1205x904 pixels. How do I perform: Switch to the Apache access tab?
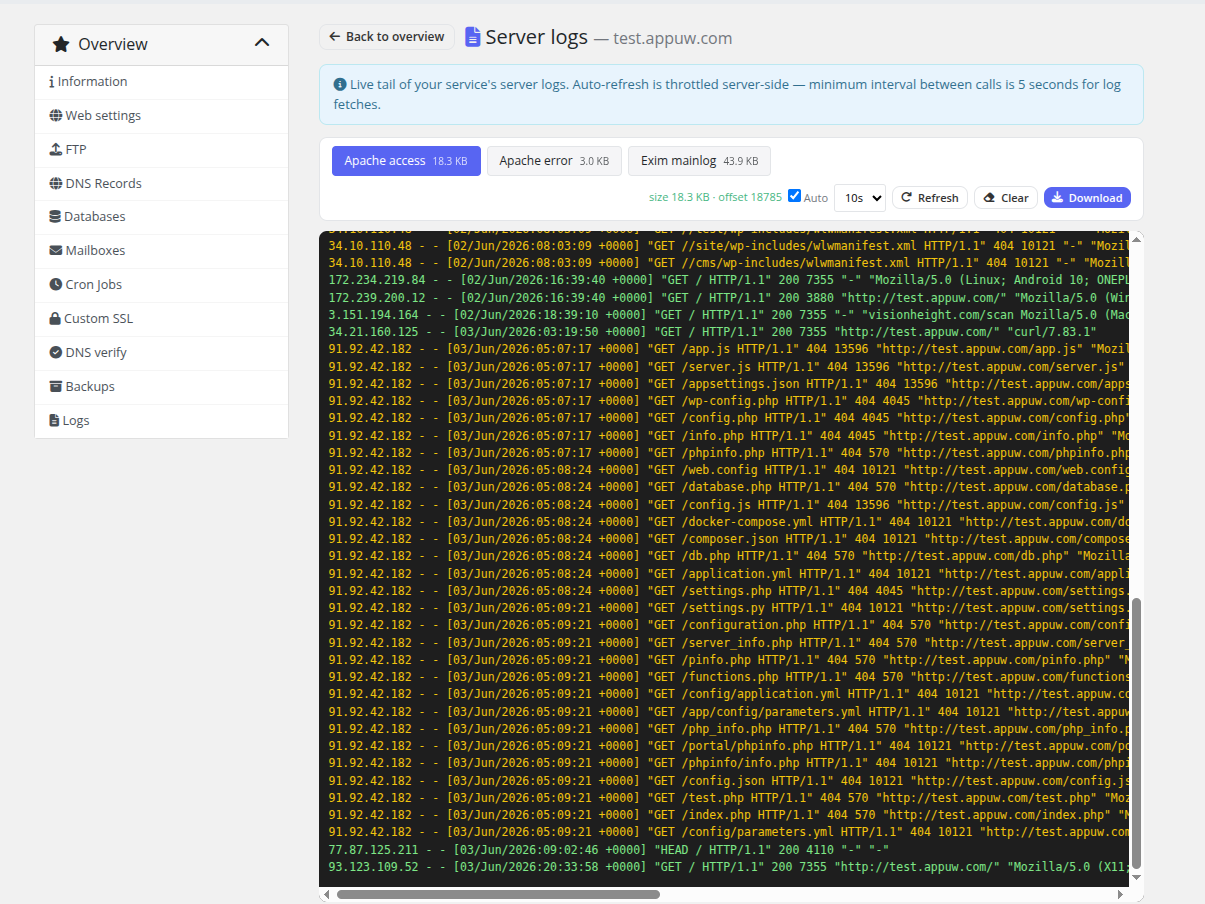[406, 161]
